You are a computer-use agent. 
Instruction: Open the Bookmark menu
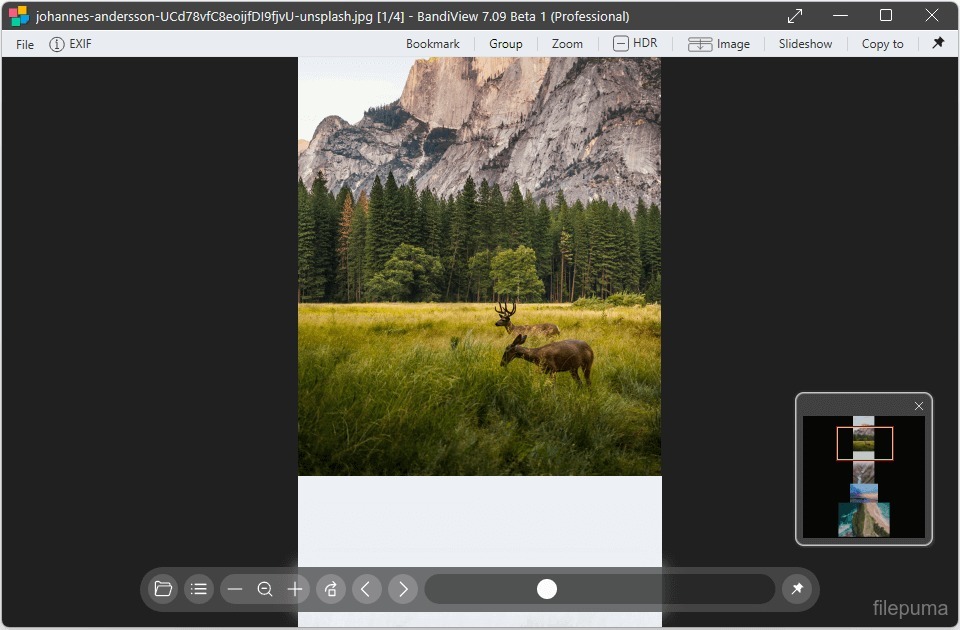point(432,44)
